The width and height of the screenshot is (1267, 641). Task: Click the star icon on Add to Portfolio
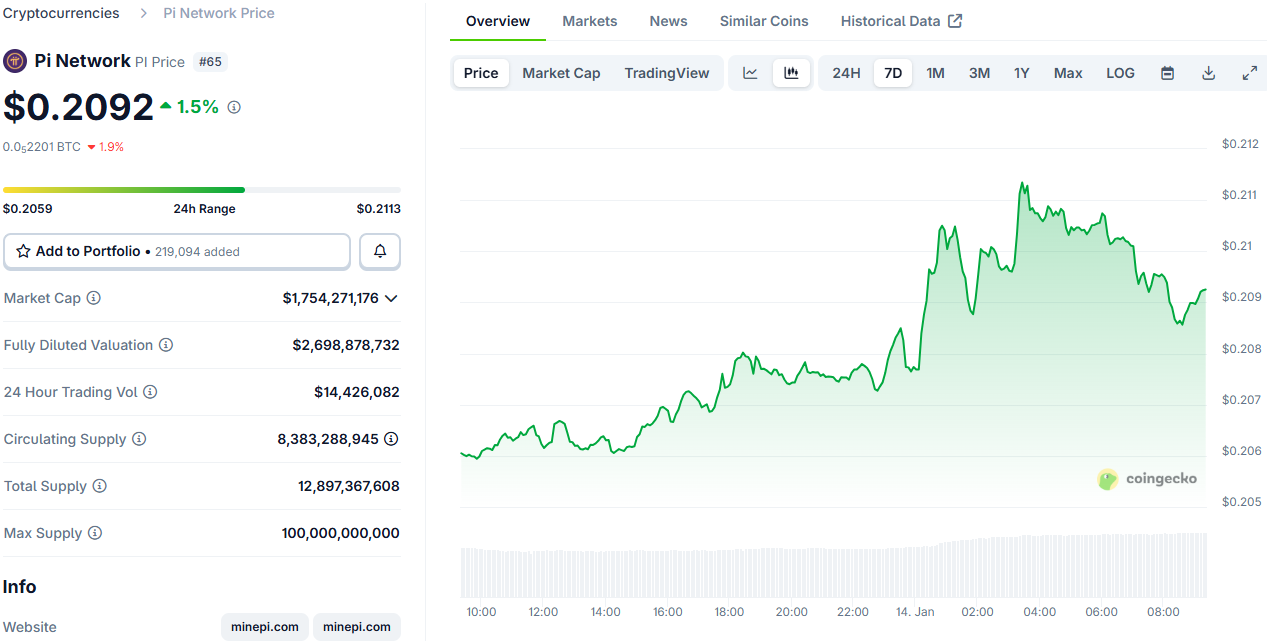[x=21, y=251]
